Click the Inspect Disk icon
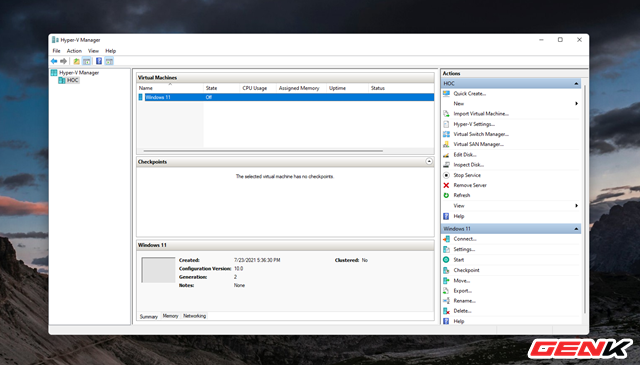This screenshot has height=365, width=640. pyautogui.click(x=446, y=165)
